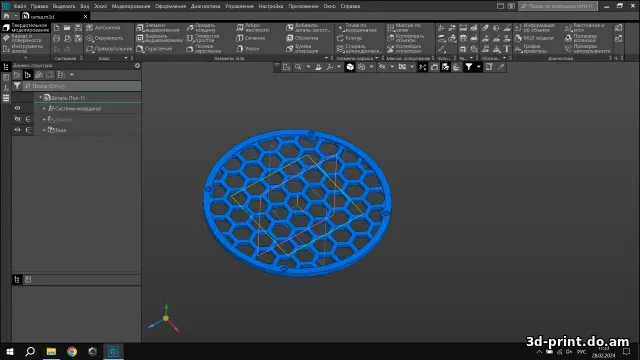Click Ребро жесткости rib tool
The height and width of the screenshot is (360, 640).
click(x=252, y=28)
